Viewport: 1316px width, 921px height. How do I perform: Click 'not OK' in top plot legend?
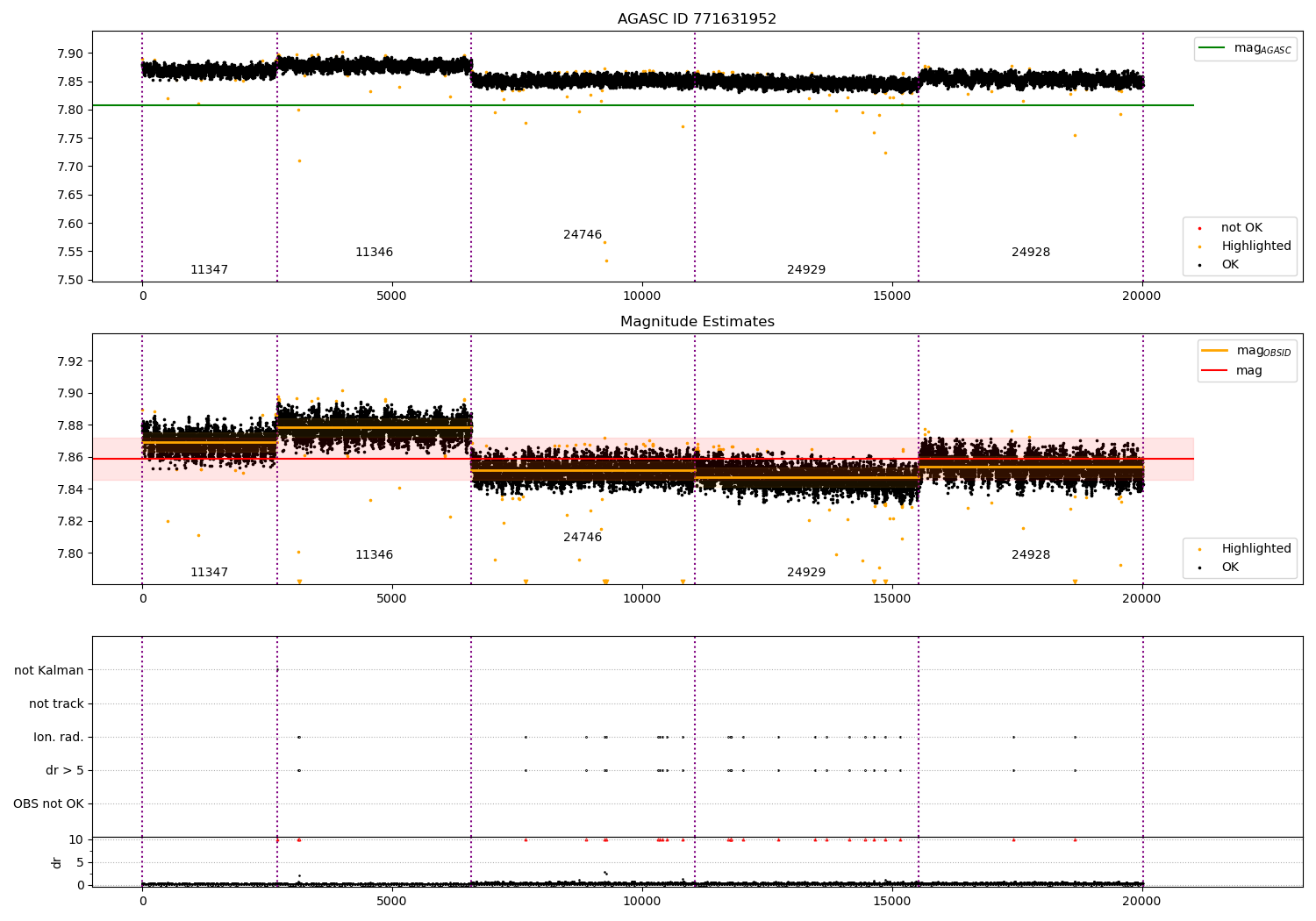click(x=1241, y=228)
